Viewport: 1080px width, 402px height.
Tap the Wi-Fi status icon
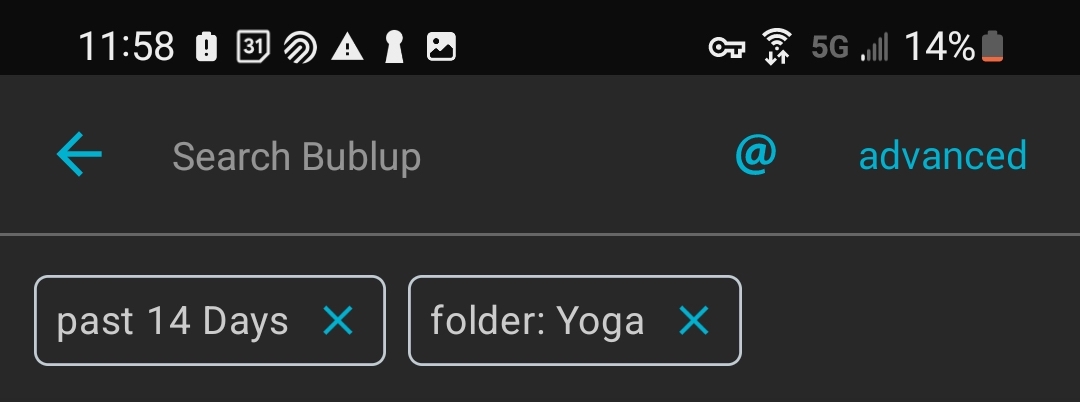776,47
